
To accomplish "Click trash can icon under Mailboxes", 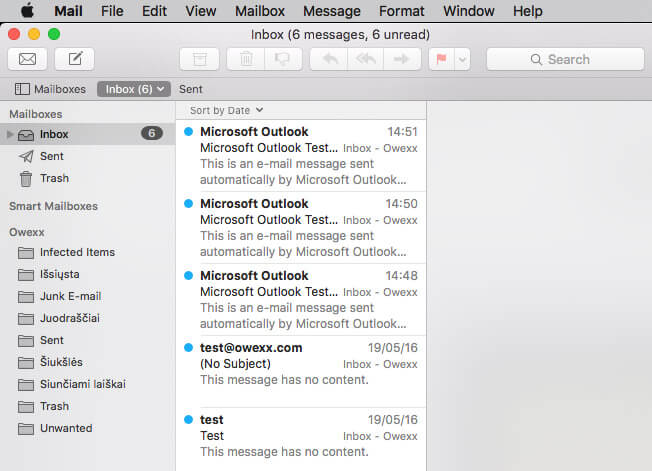I will point(26,179).
